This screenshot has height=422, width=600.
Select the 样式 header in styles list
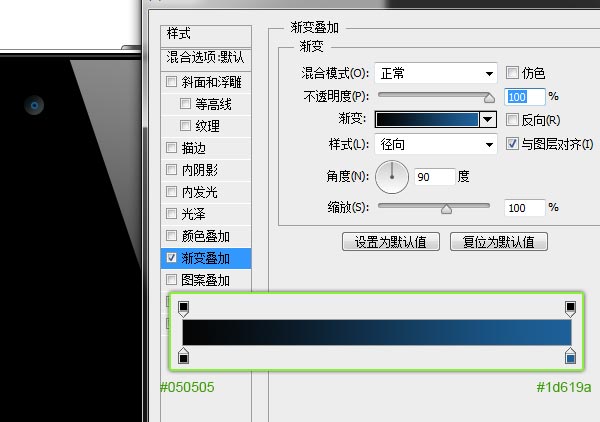pyautogui.click(x=206, y=35)
